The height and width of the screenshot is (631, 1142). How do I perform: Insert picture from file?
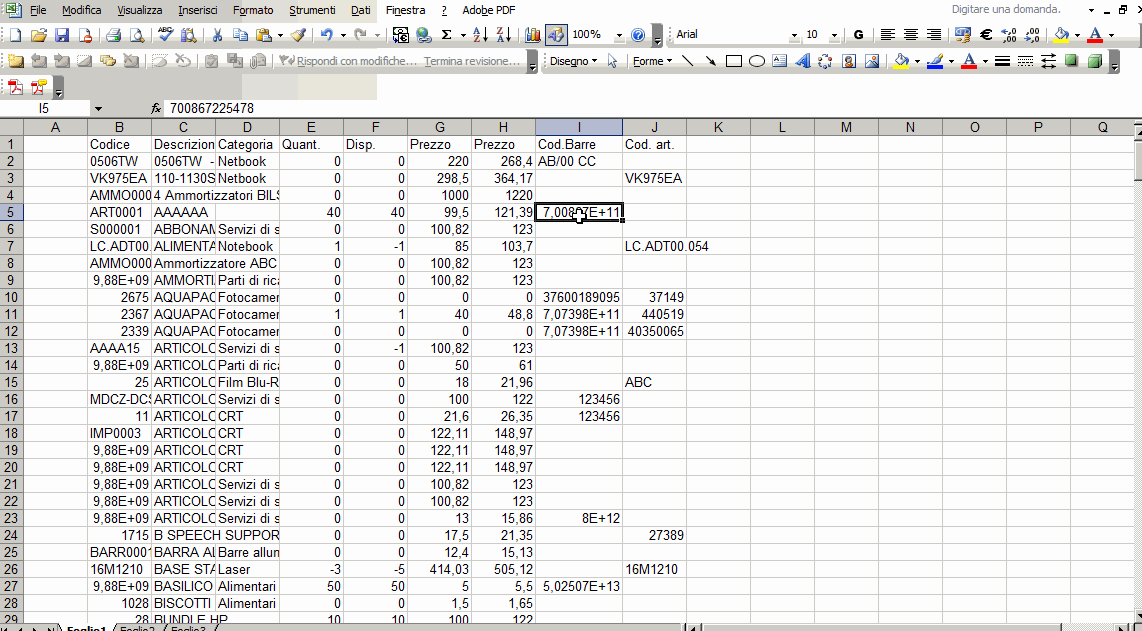pyautogui.click(x=872, y=61)
